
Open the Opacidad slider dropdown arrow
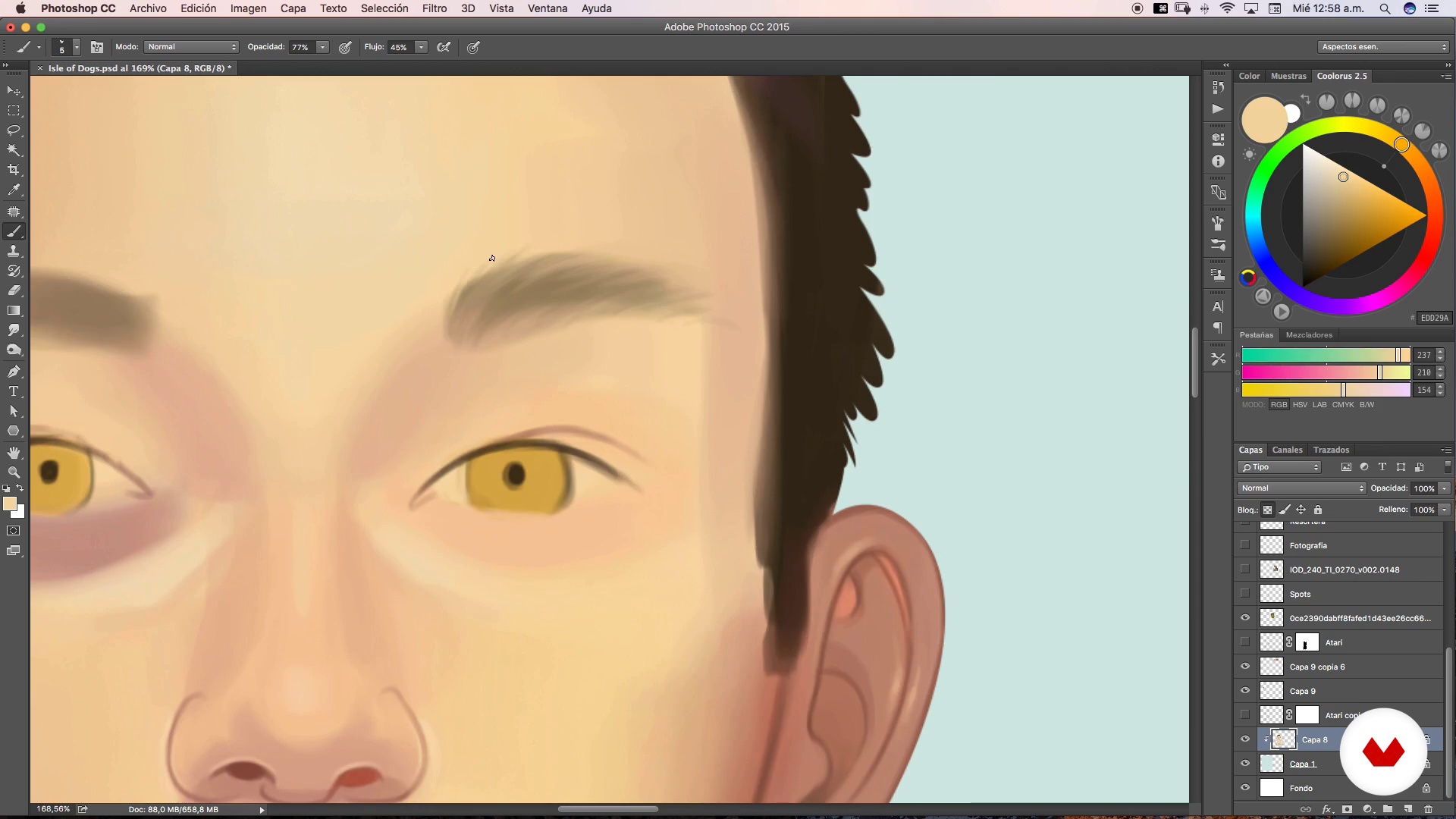pos(323,47)
